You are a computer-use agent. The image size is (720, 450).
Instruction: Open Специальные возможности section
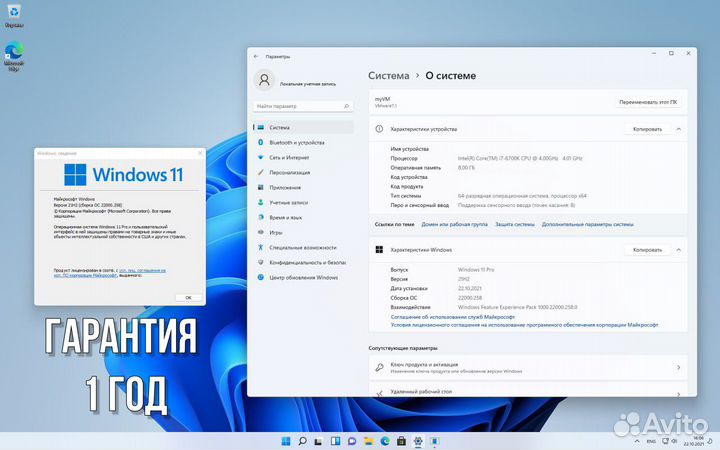[x=303, y=248]
